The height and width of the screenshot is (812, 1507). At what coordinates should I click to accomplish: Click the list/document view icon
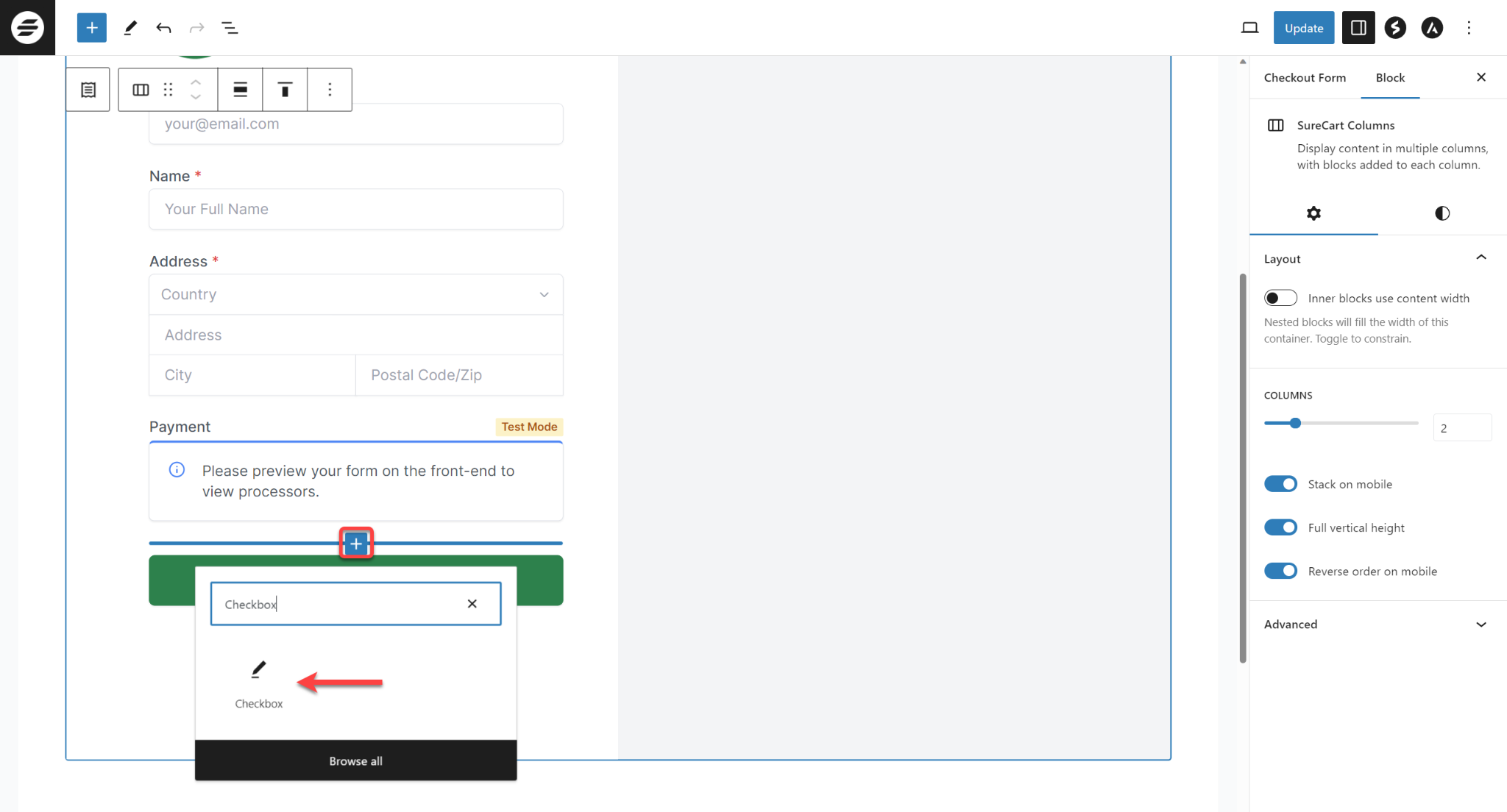click(x=89, y=90)
